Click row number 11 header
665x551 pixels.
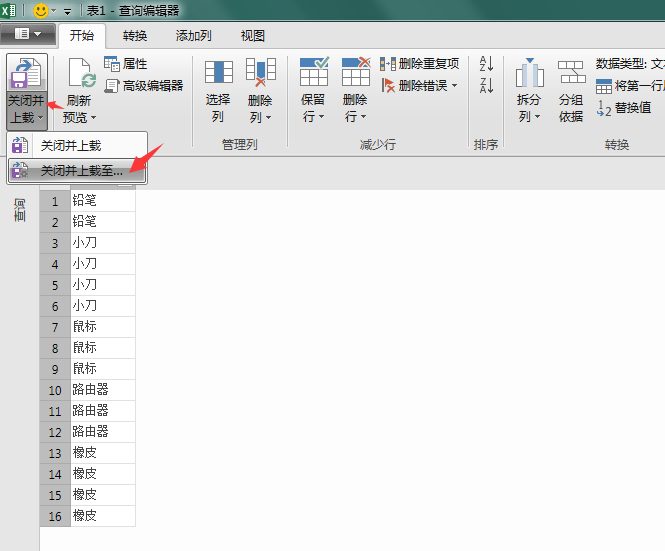pyautogui.click(x=55, y=411)
